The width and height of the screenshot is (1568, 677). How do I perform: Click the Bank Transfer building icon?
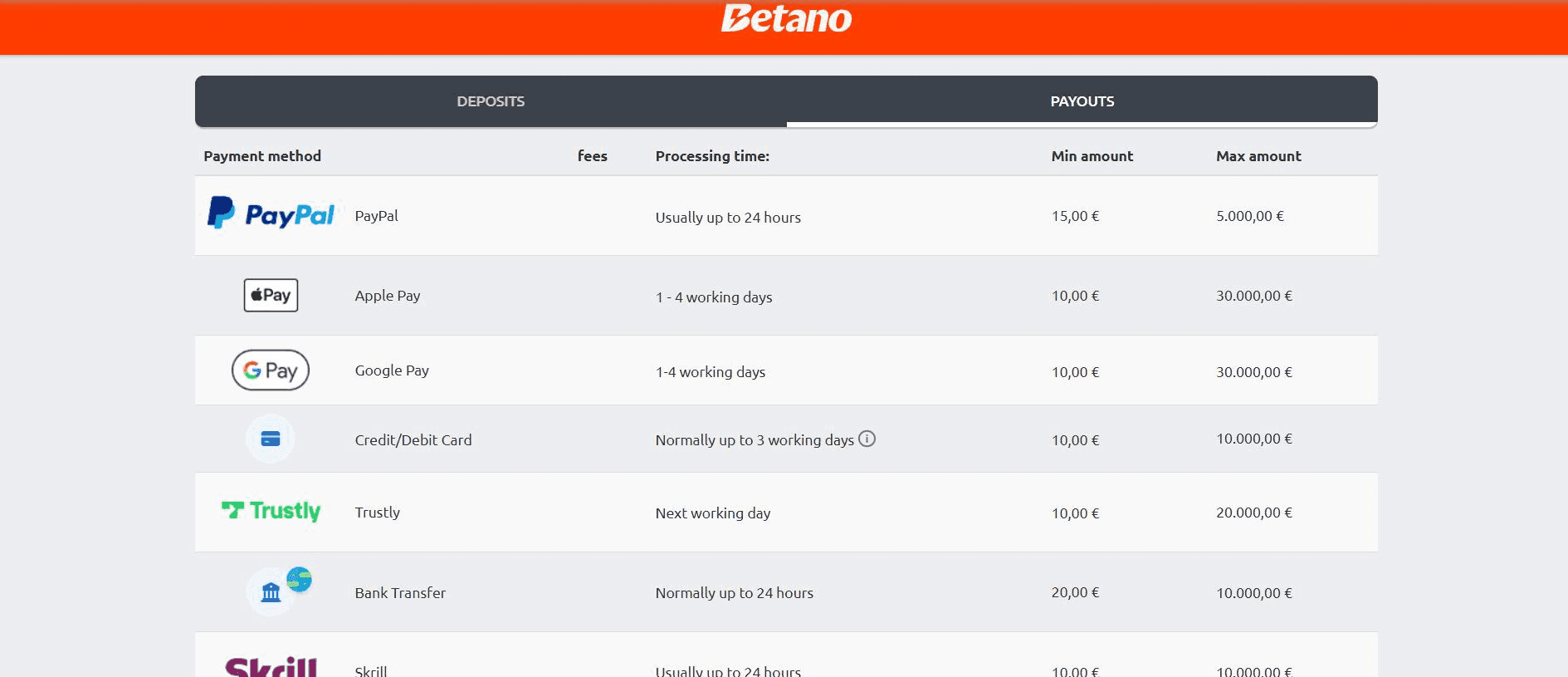tap(271, 592)
